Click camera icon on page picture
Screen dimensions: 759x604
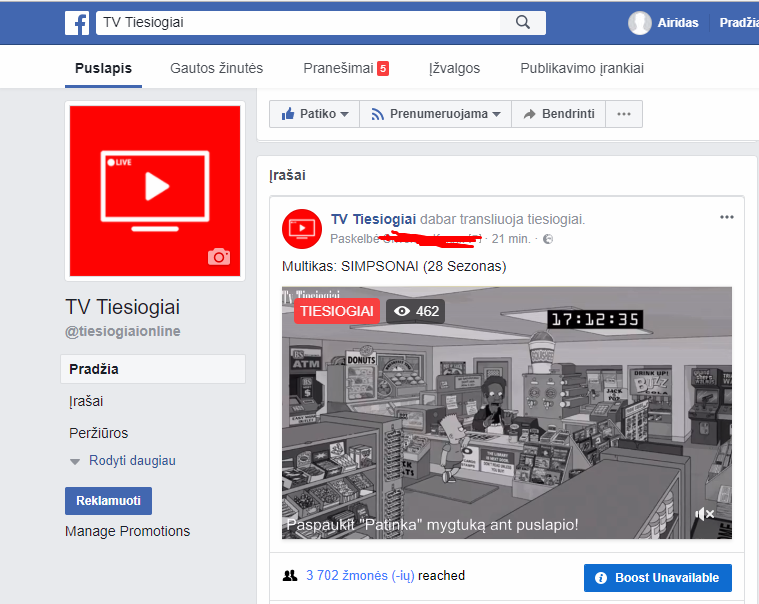(x=219, y=257)
